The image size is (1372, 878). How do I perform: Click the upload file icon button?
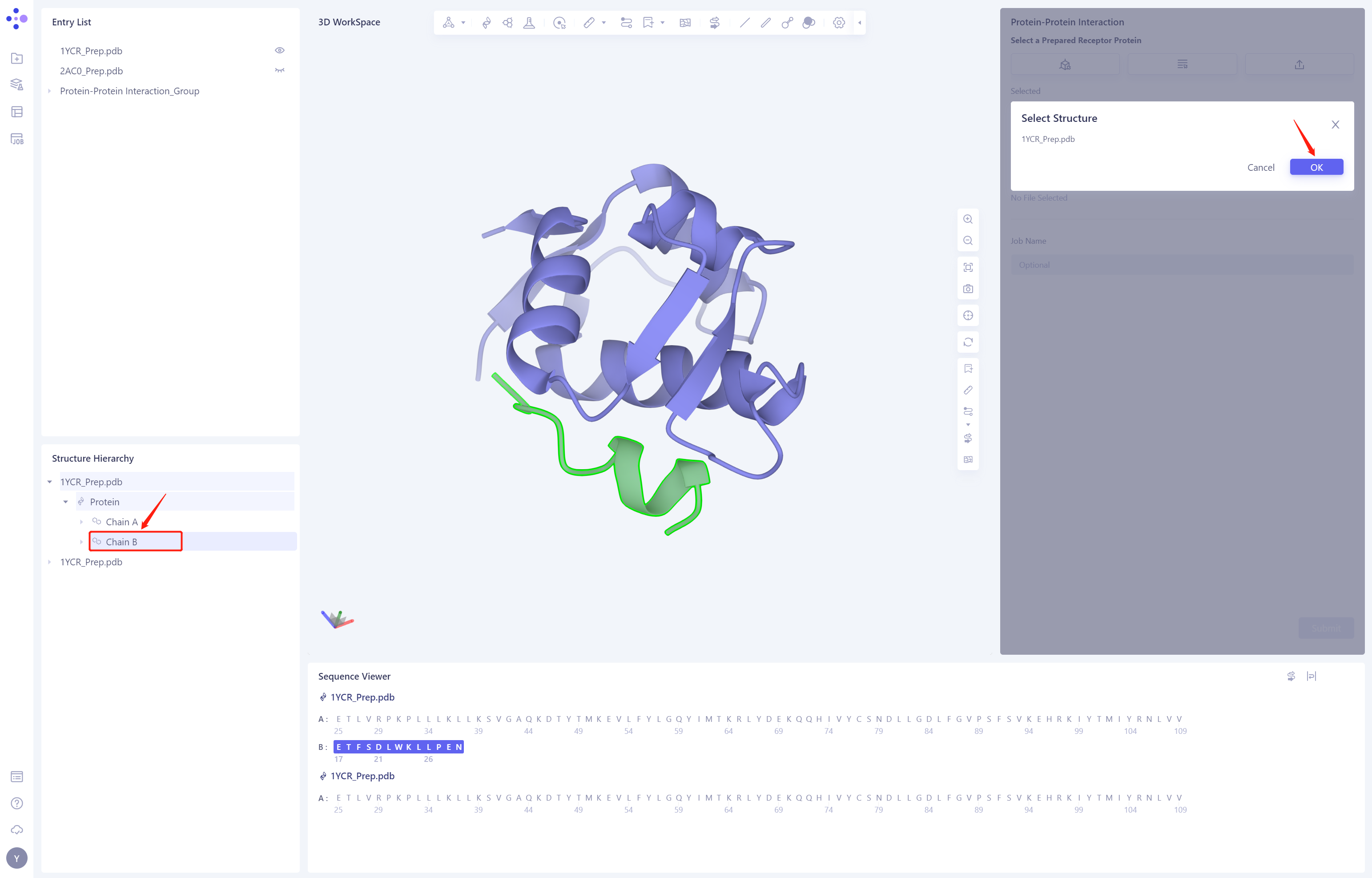(1299, 64)
